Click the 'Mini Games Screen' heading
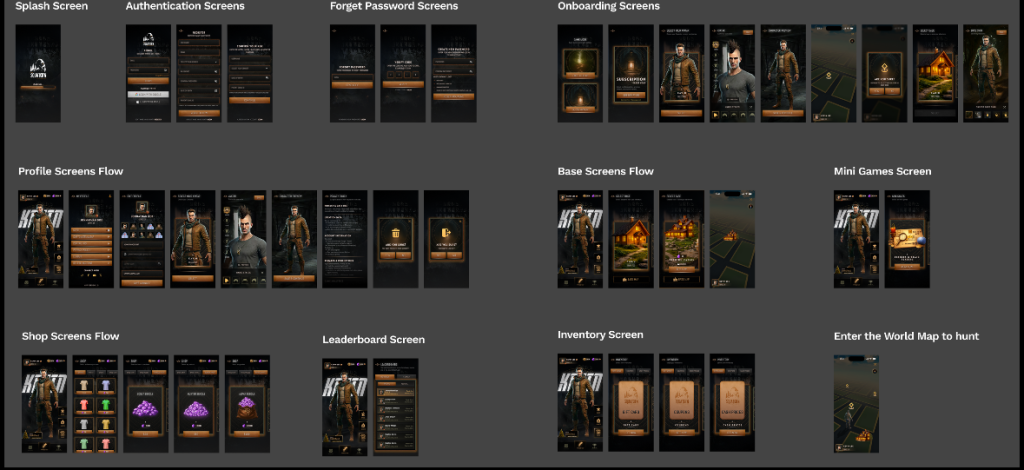 coord(882,172)
